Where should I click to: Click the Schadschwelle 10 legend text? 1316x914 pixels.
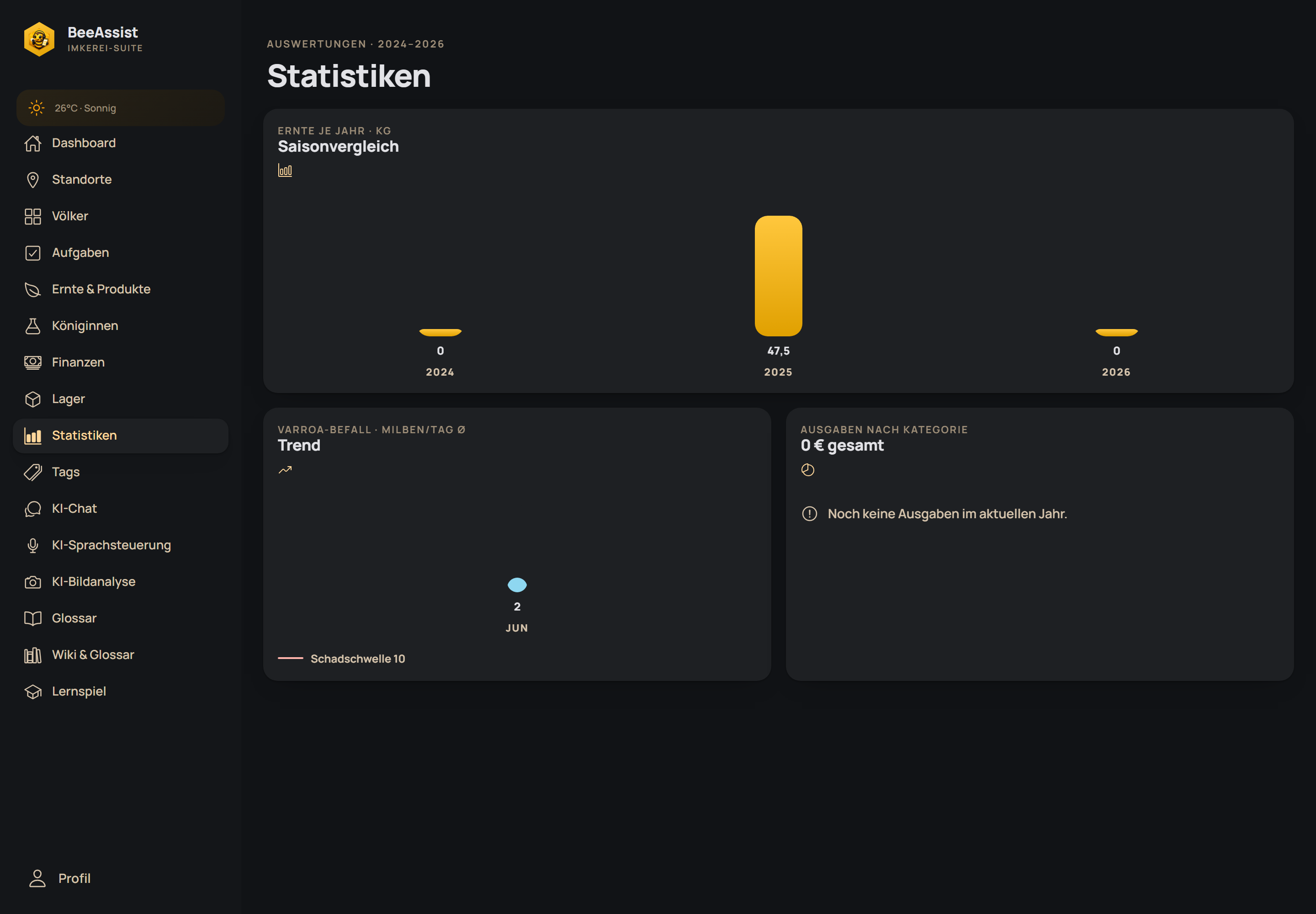pyautogui.click(x=358, y=659)
